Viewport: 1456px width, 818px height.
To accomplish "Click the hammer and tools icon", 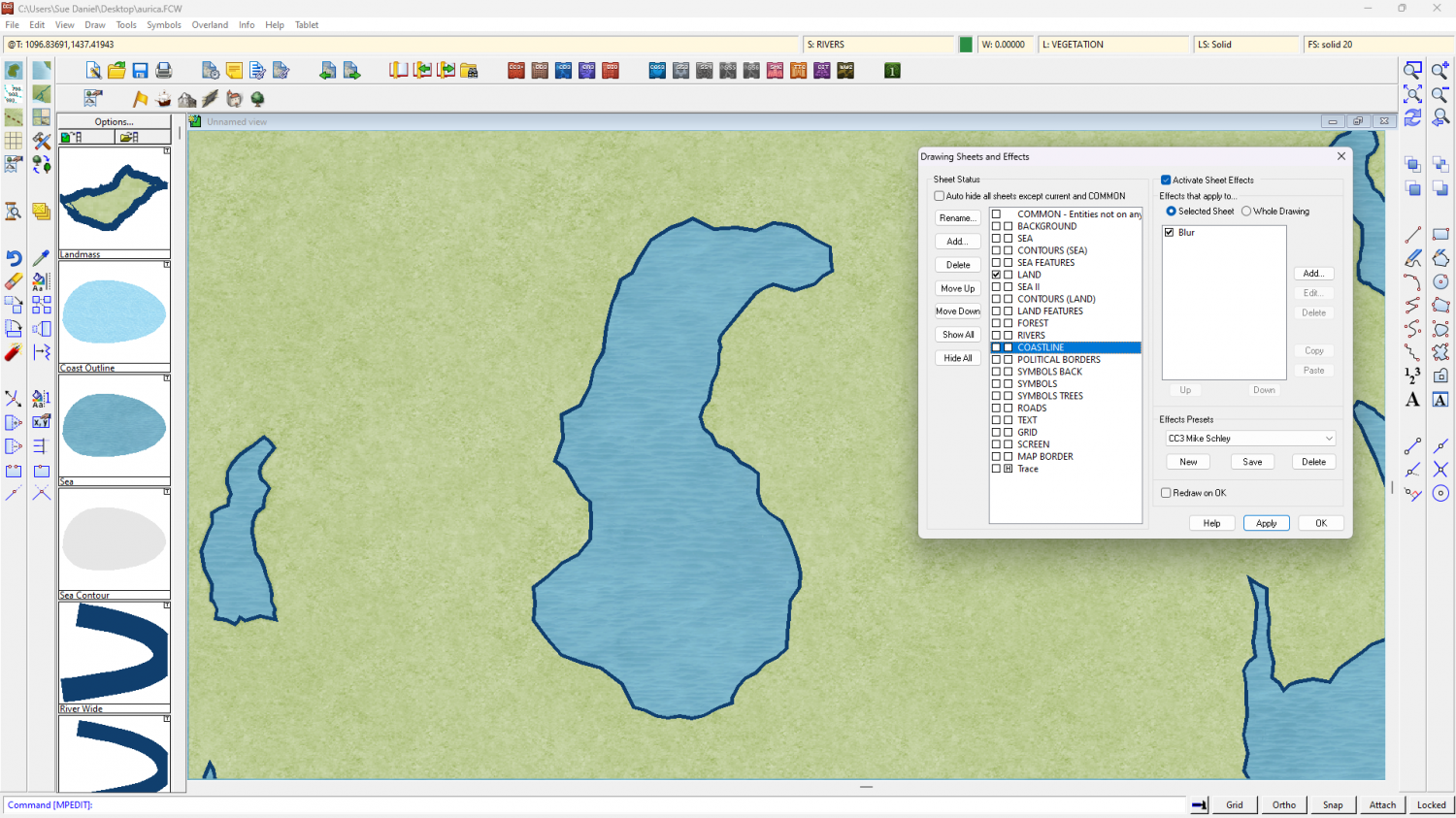I will click(41, 141).
